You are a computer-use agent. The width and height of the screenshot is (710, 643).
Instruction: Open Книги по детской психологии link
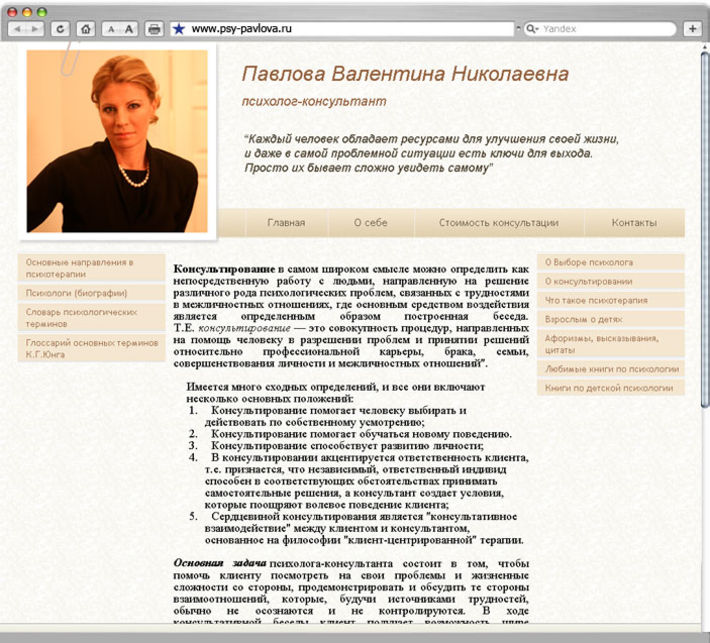coord(611,388)
